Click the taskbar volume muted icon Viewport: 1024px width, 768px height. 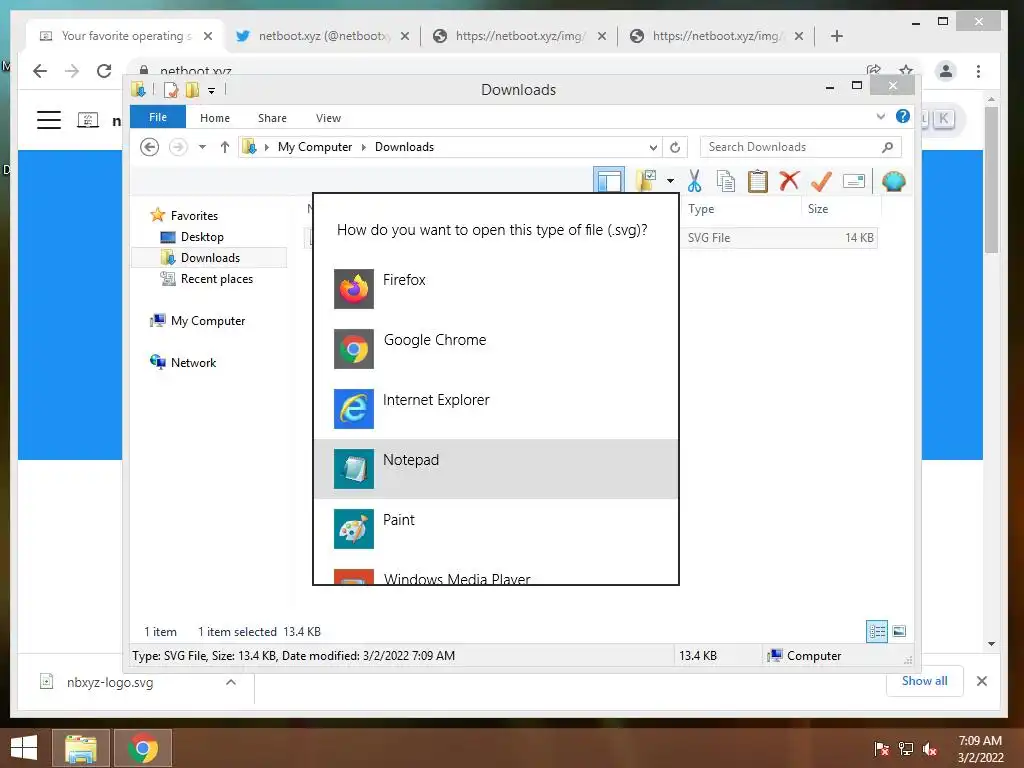(930, 749)
